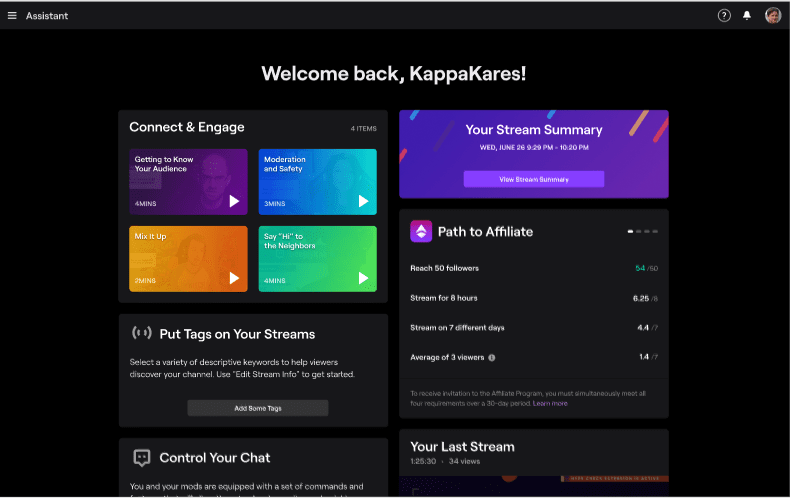
Task: Click the Path to Affiliate badge icon
Action: click(421, 231)
